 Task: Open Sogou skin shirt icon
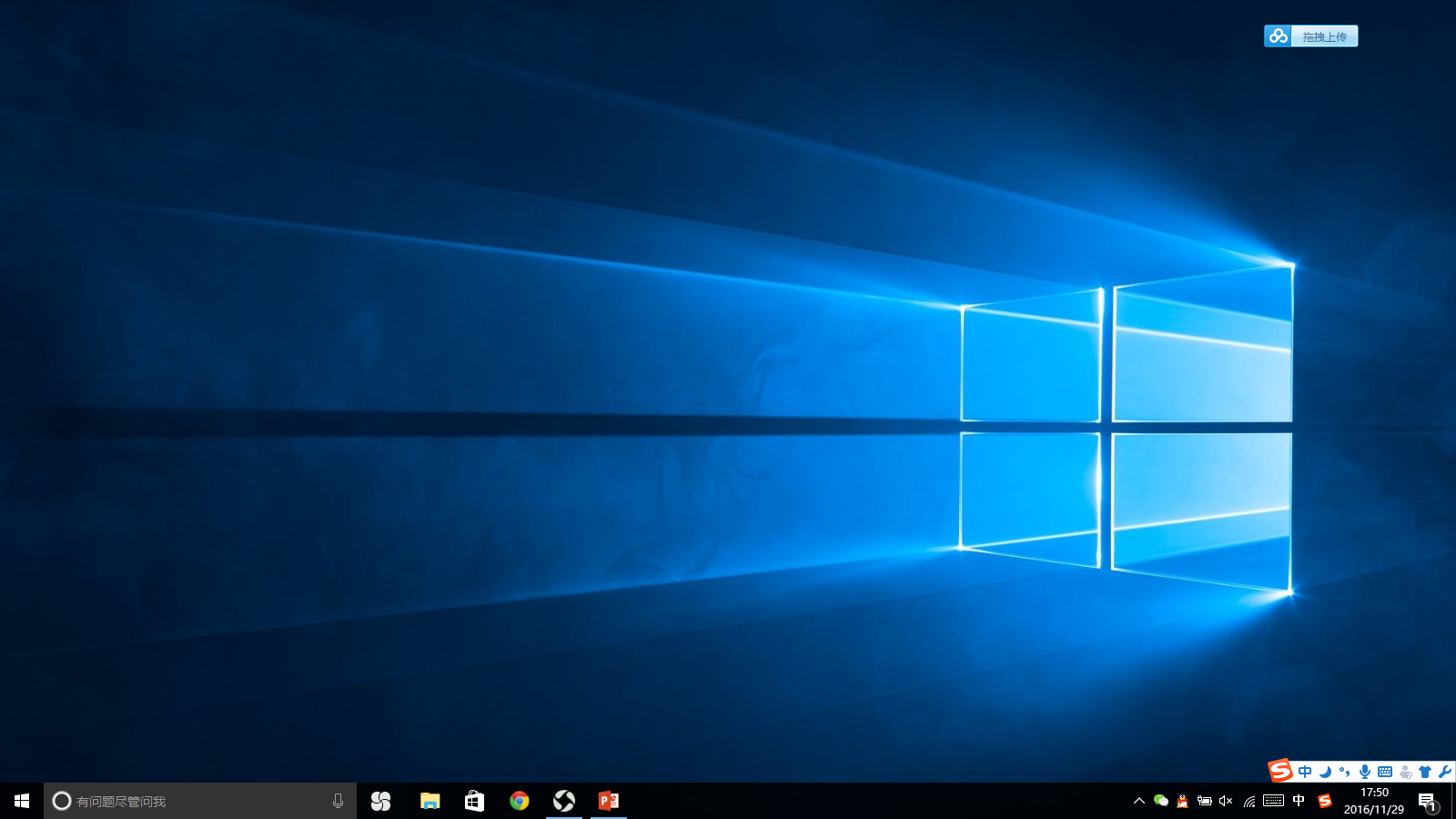coord(1425,772)
